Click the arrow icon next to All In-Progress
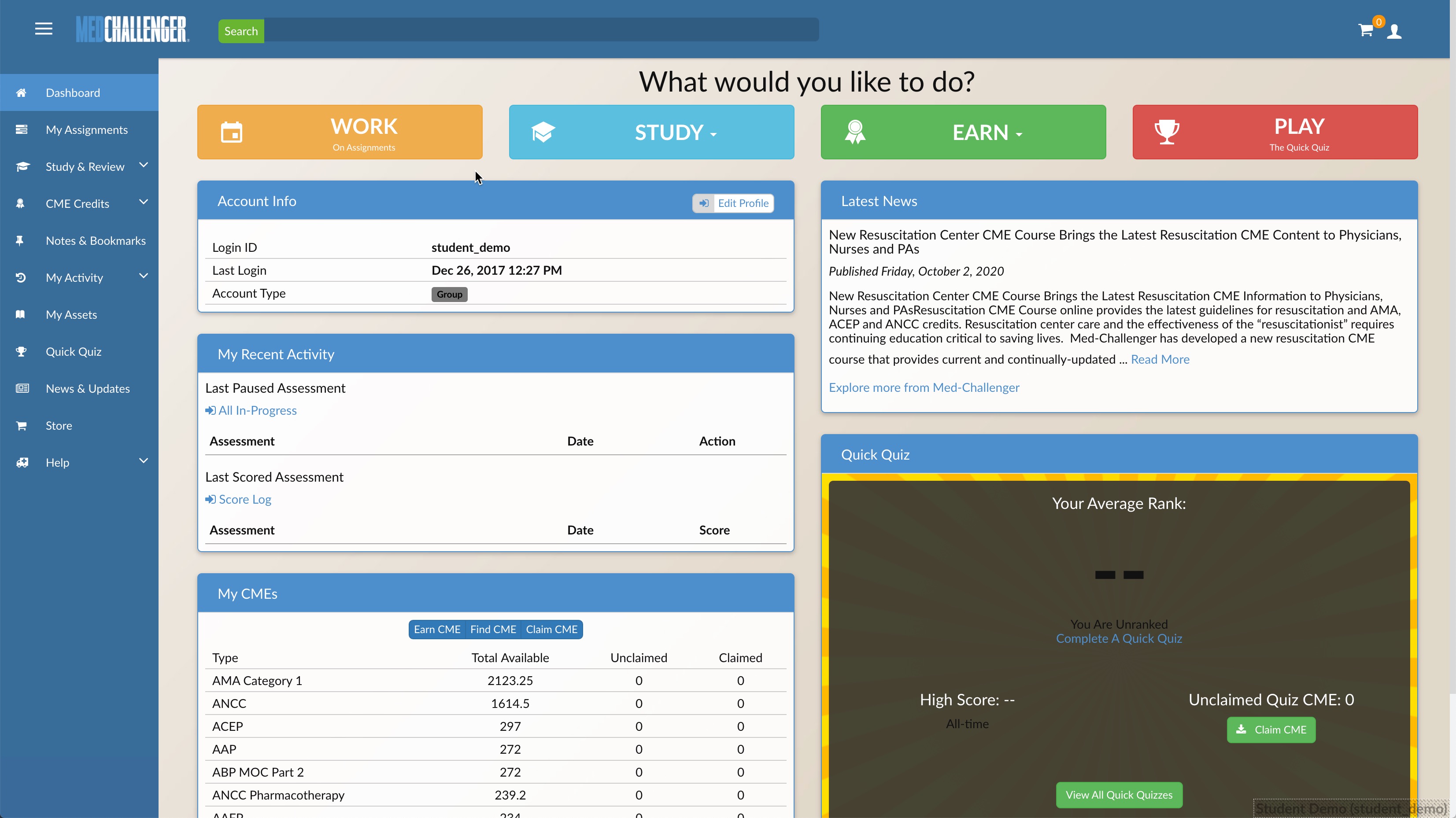Image resolution: width=1456 pixels, height=818 pixels. pyautogui.click(x=210, y=411)
